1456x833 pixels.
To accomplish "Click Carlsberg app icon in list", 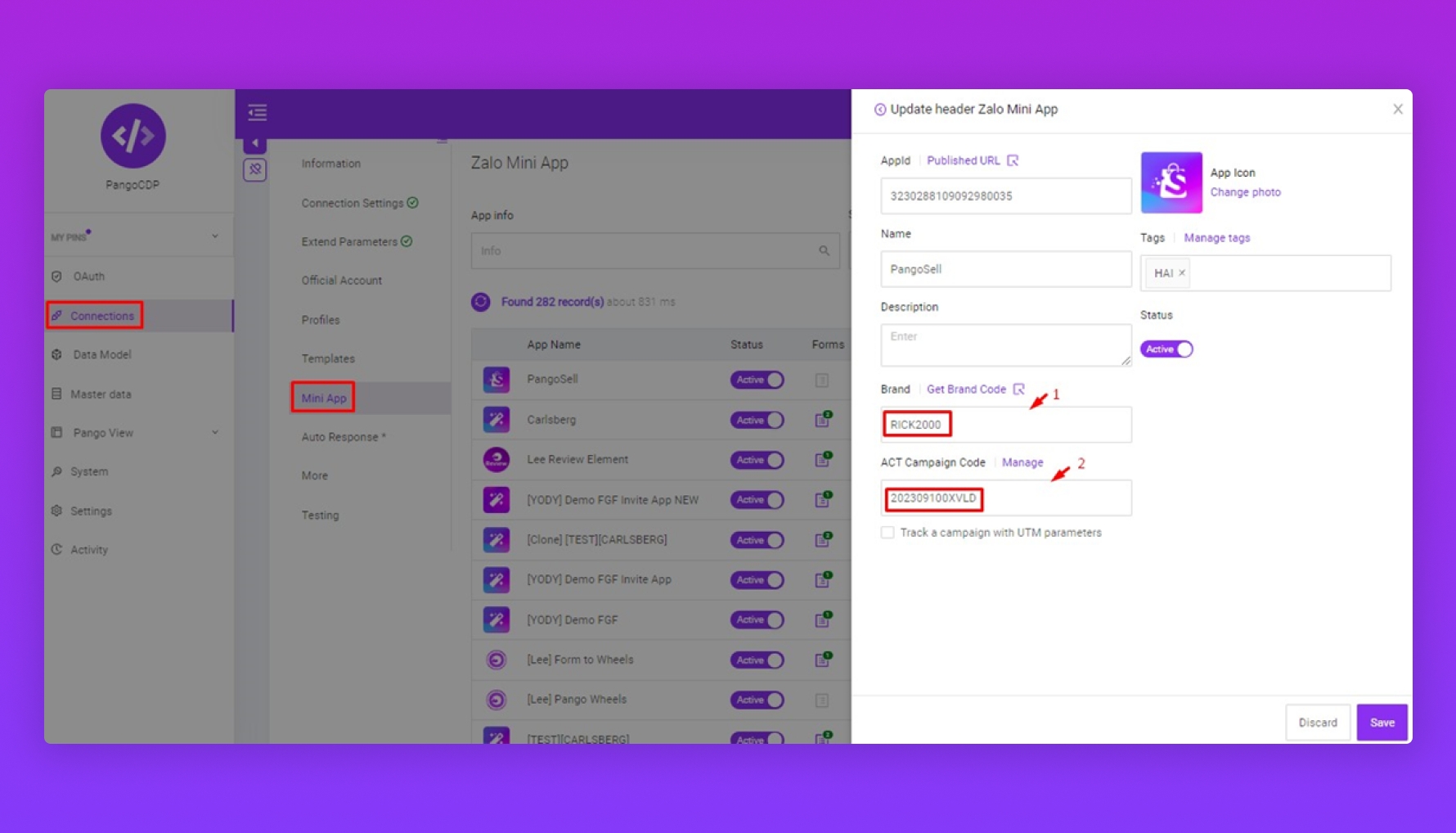I will point(497,420).
